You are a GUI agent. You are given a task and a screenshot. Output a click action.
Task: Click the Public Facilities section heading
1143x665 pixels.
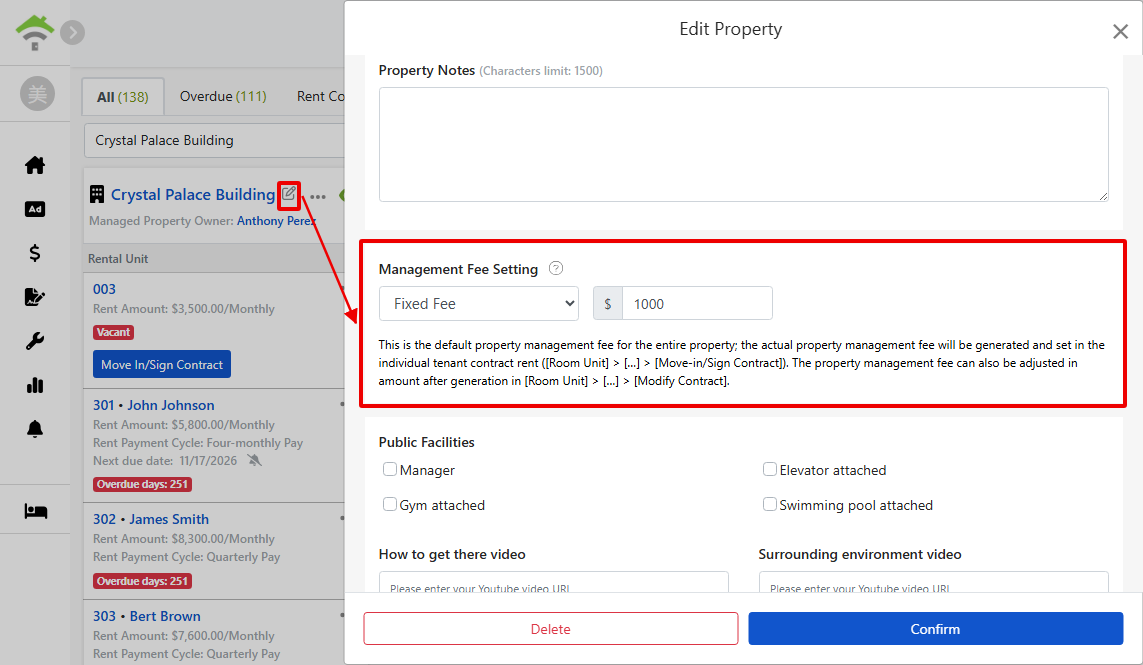pos(426,443)
